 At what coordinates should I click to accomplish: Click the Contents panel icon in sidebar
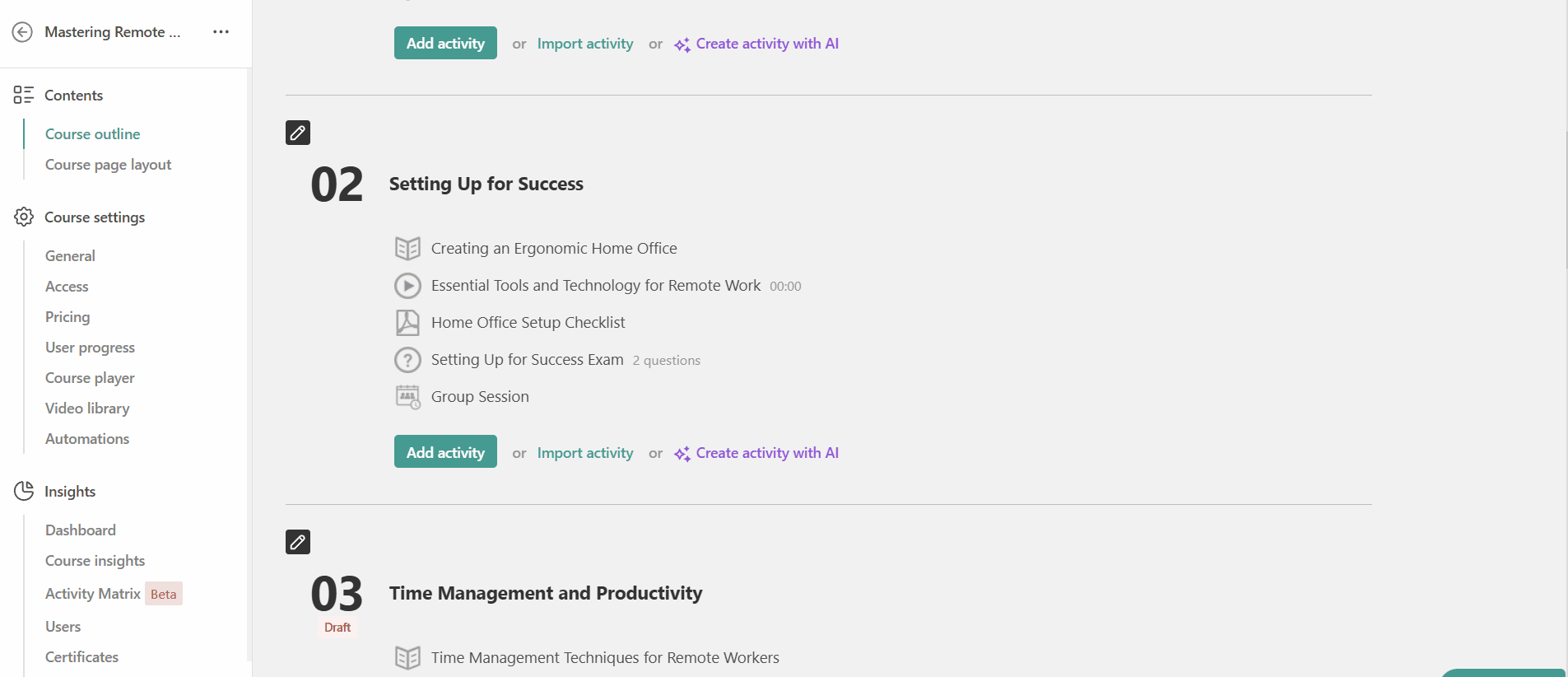24,95
